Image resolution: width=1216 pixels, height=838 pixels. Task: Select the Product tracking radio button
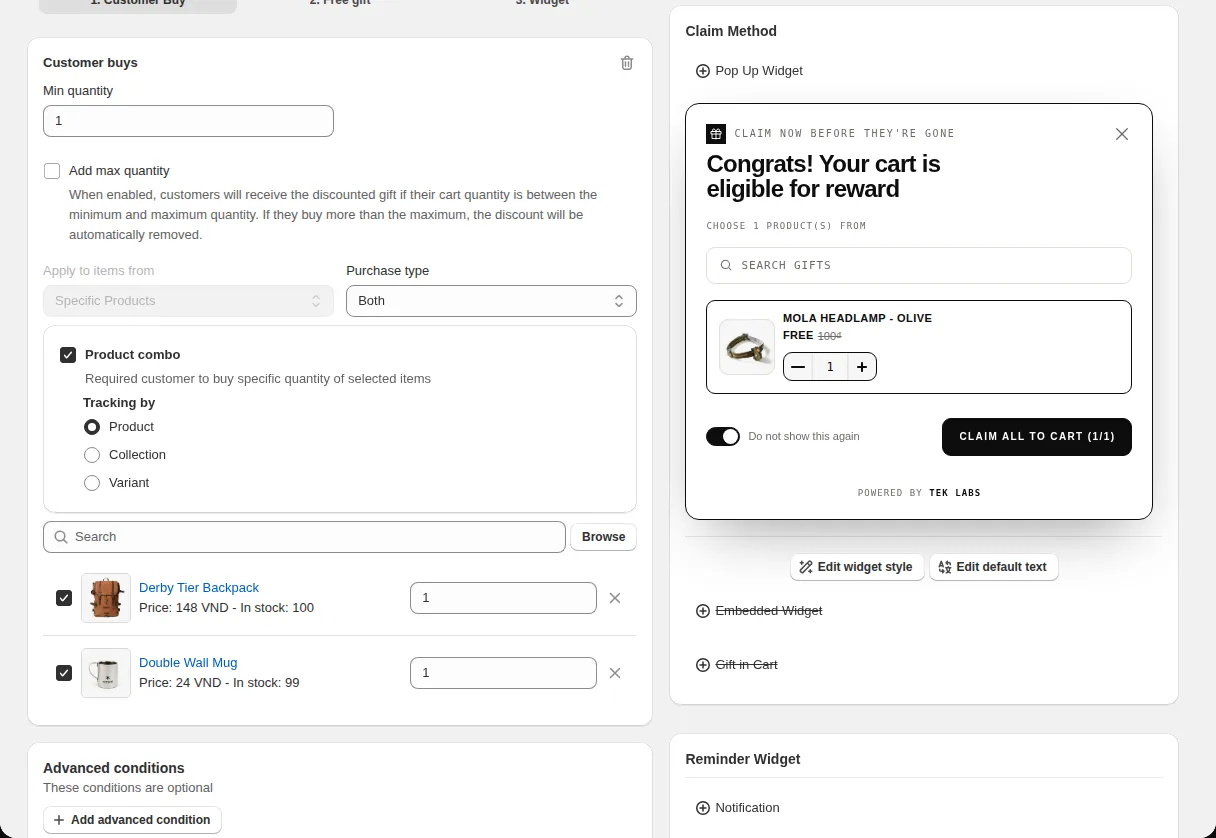tap(92, 427)
